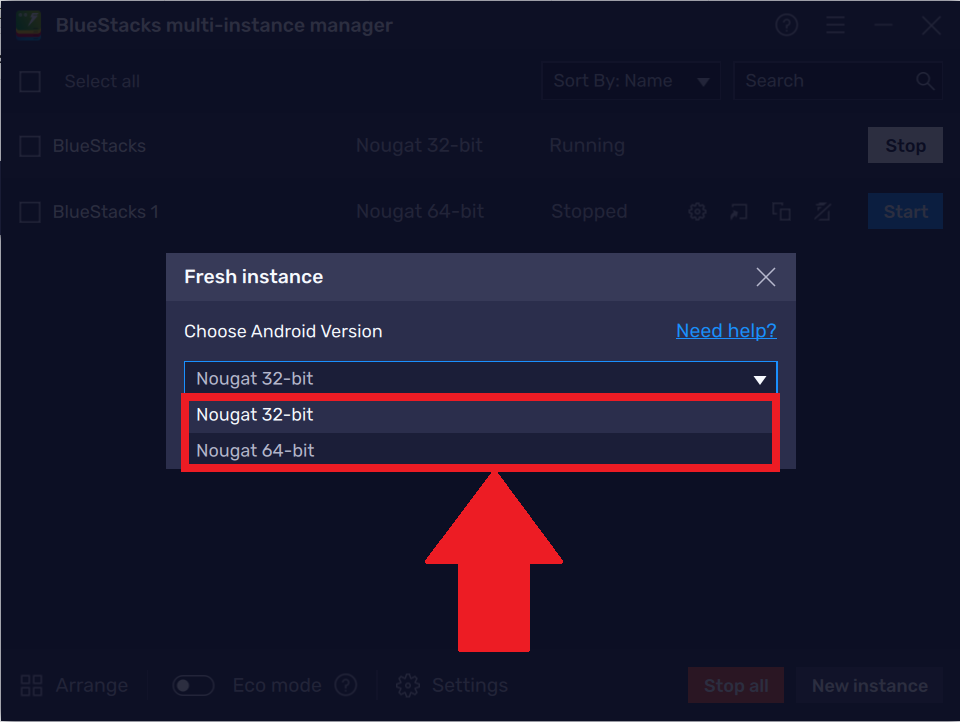Type a query in the Search field

[830, 81]
